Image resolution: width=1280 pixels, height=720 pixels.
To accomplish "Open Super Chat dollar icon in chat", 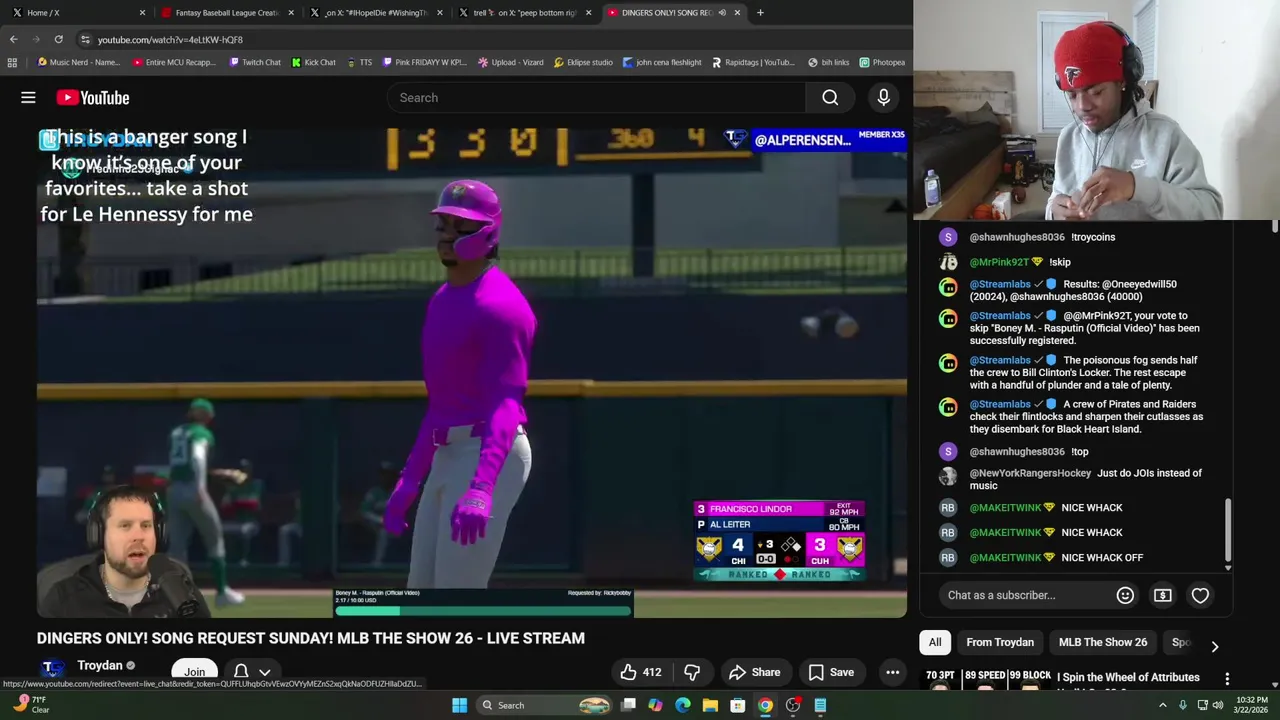I will (x=1162, y=595).
